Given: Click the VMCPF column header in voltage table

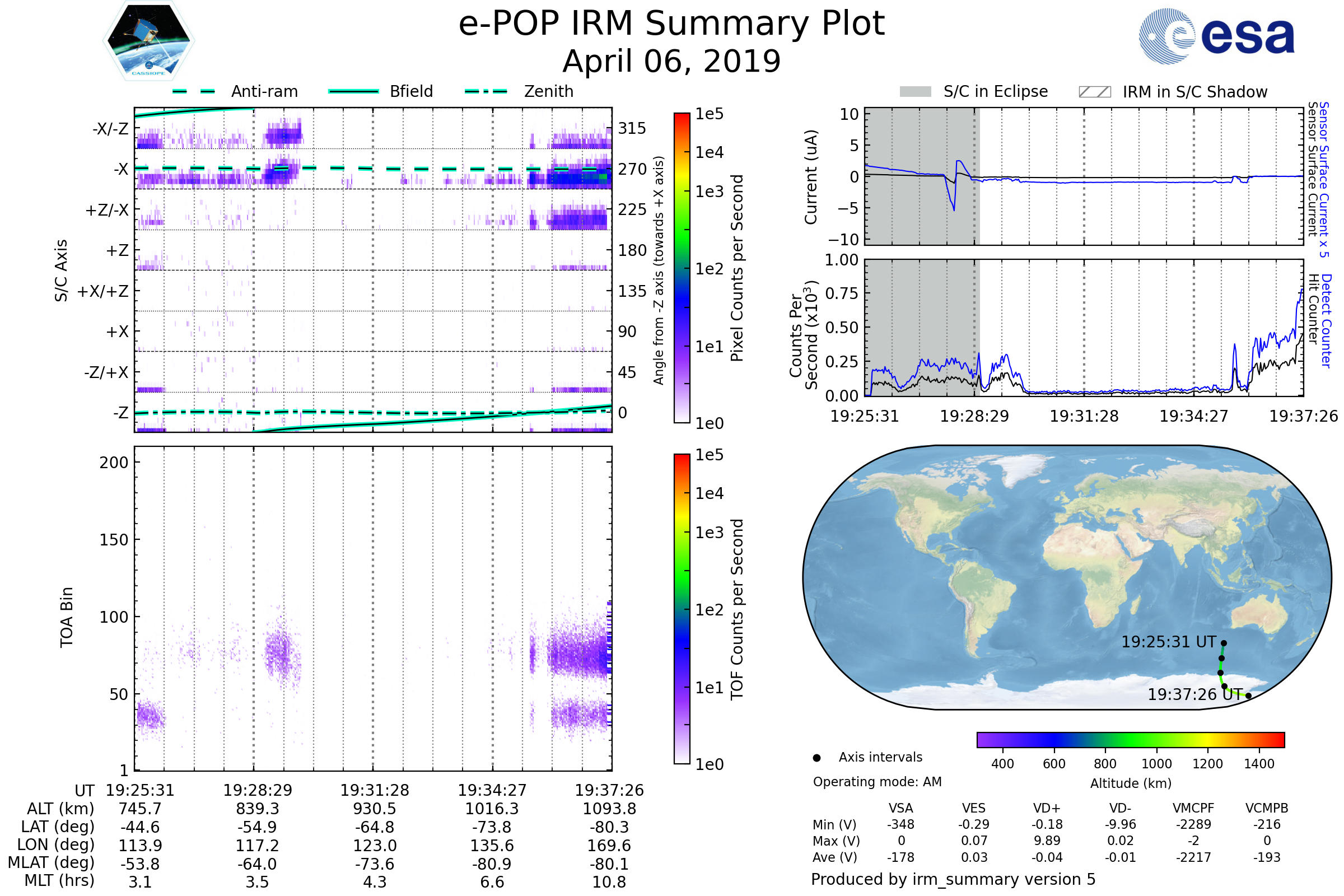Looking at the screenshot, I should tap(1193, 809).
